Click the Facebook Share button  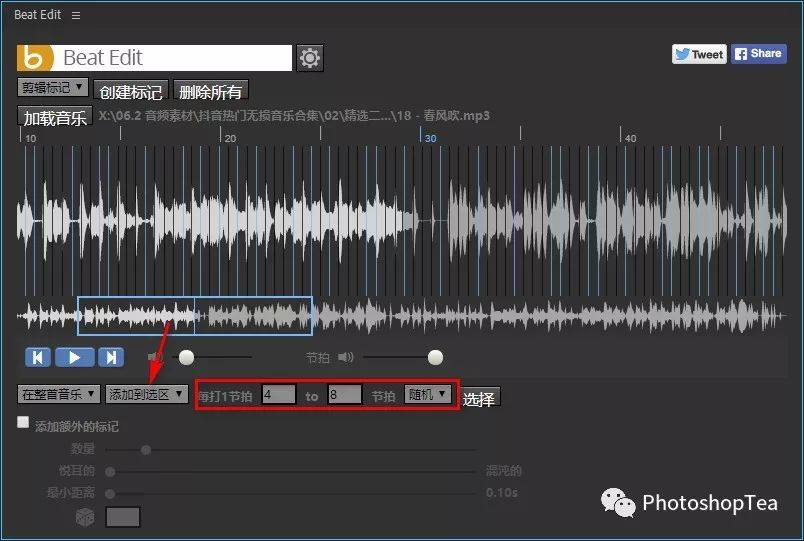coord(758,53)
